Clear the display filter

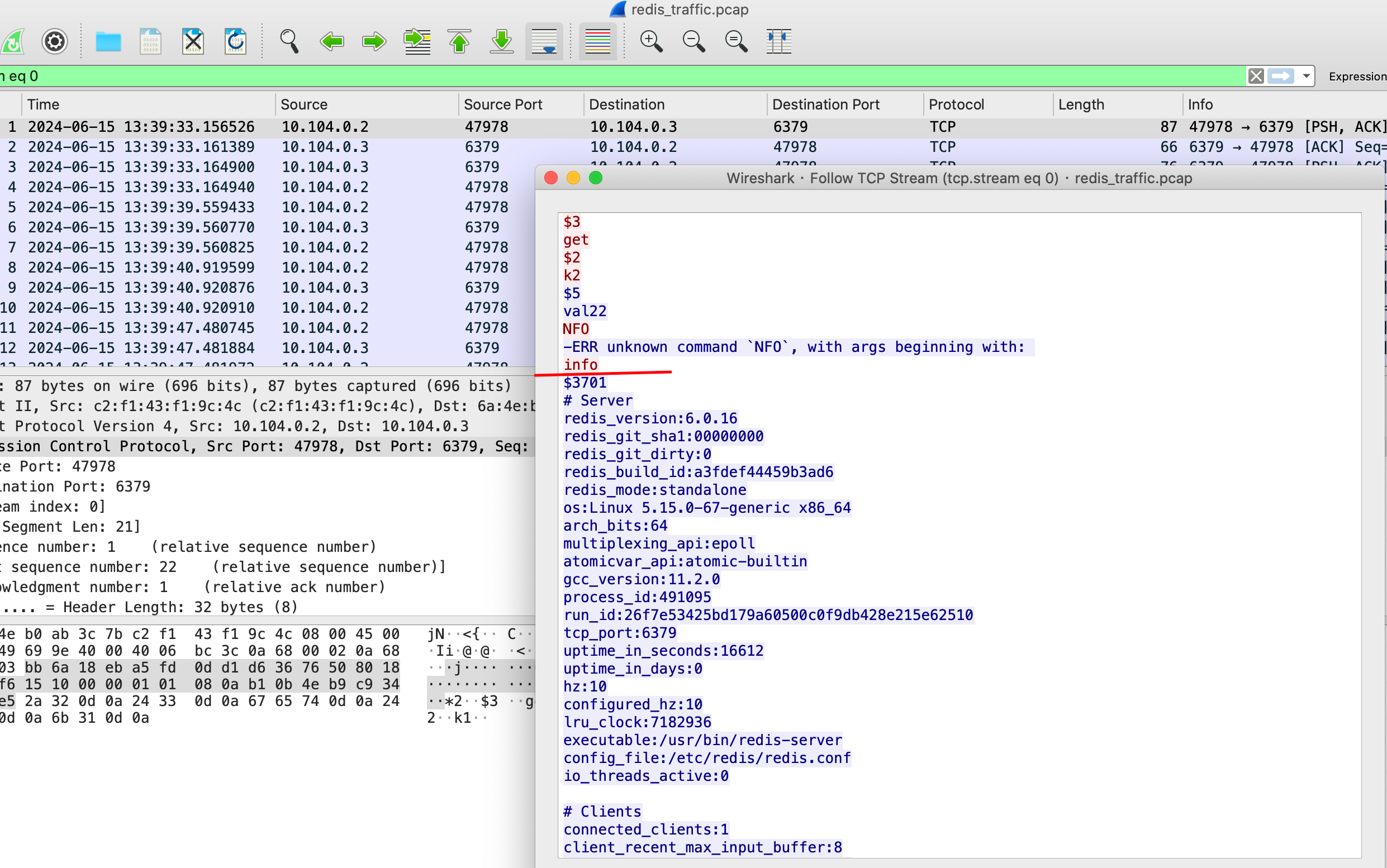1256,76
